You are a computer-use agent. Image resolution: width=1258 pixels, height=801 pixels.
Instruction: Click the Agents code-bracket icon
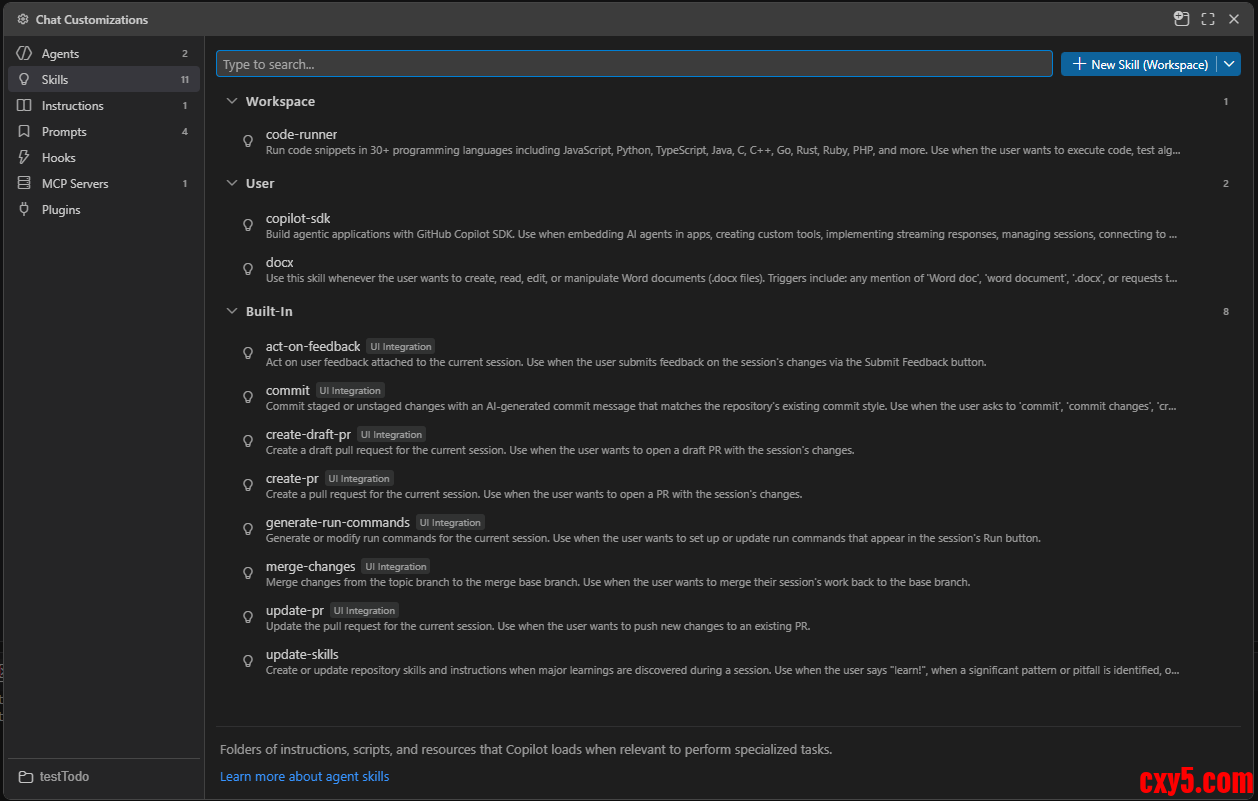tap(24, 53)
